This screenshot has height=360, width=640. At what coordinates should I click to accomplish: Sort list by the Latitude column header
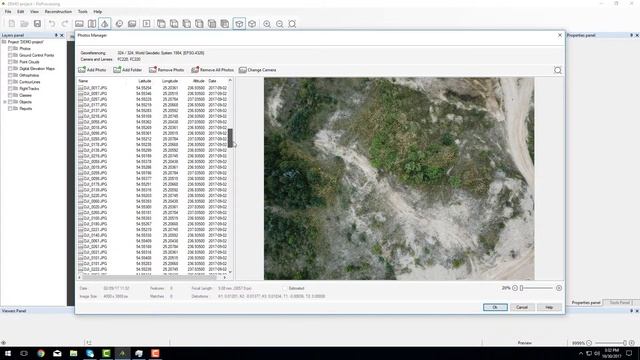click(144, 81)
